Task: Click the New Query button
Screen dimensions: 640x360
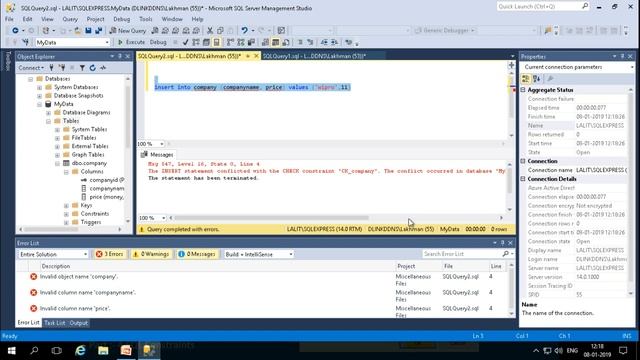Action: 128,31
